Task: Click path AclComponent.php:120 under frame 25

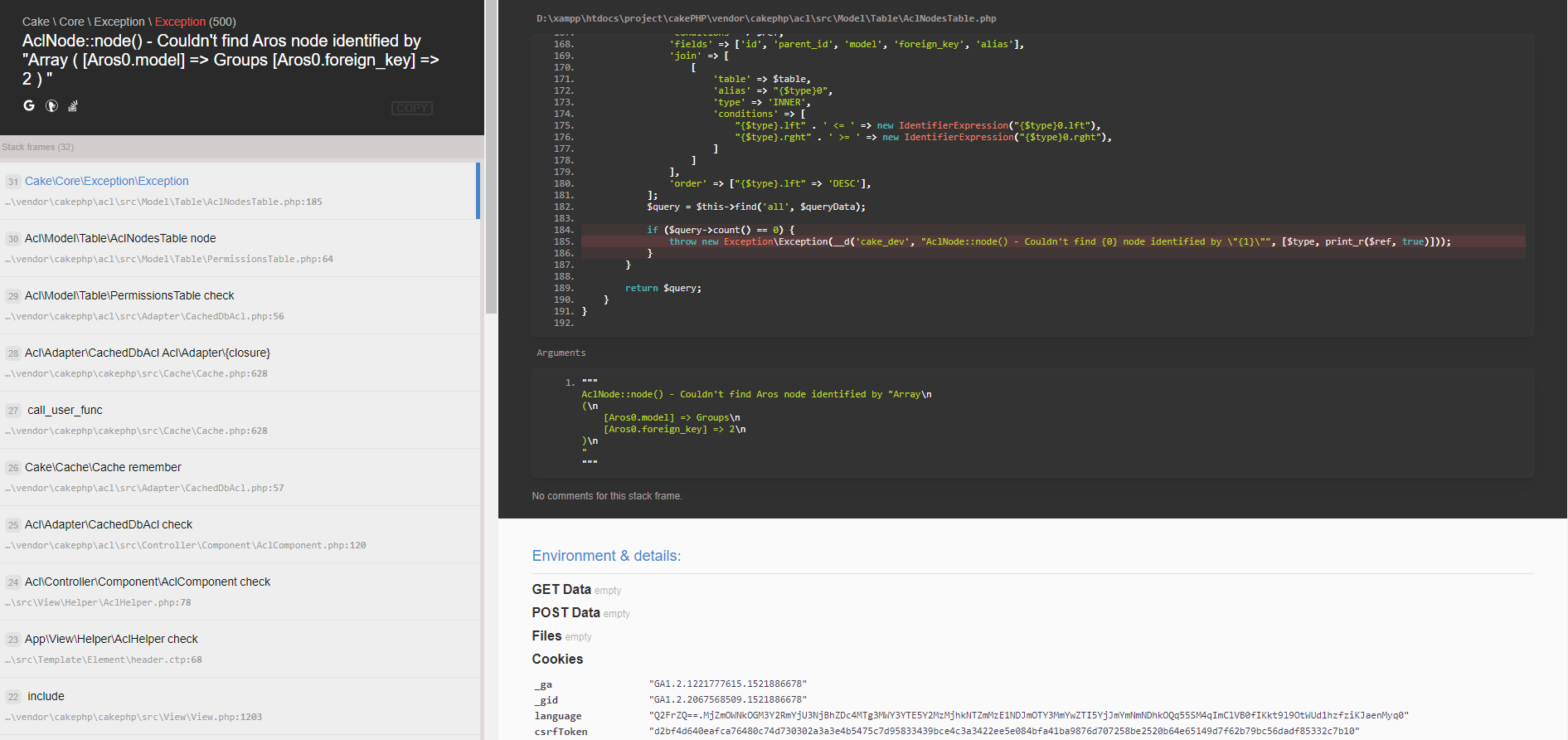Action: [186, 545]
